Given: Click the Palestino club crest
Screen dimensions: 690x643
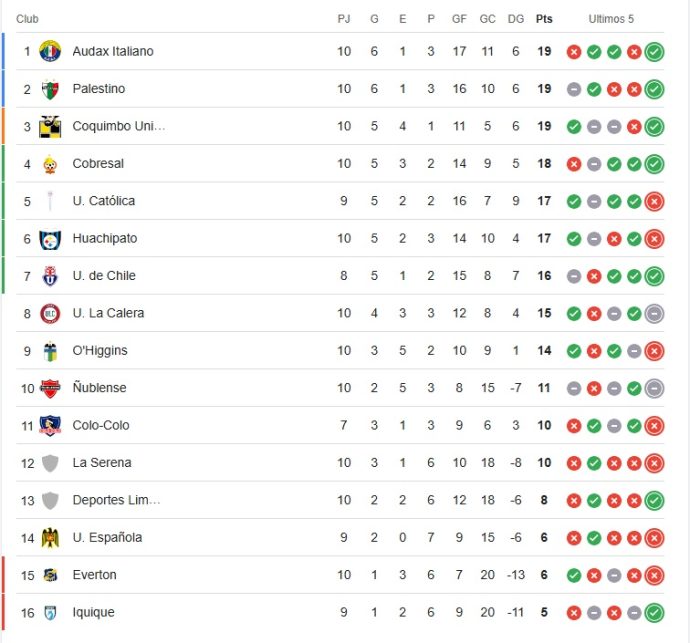Looking at the screenshot, I should 50,89.
